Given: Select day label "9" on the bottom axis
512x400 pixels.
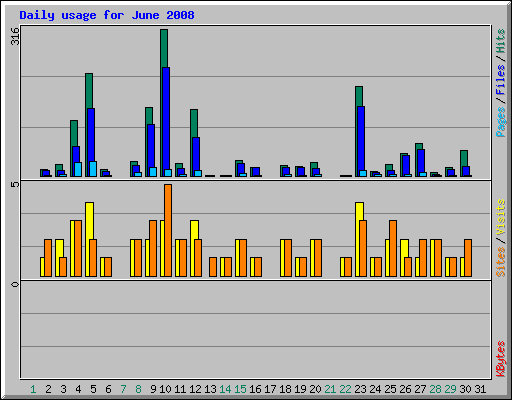Looking at the screenshot, I should click(x=153, y=389).
